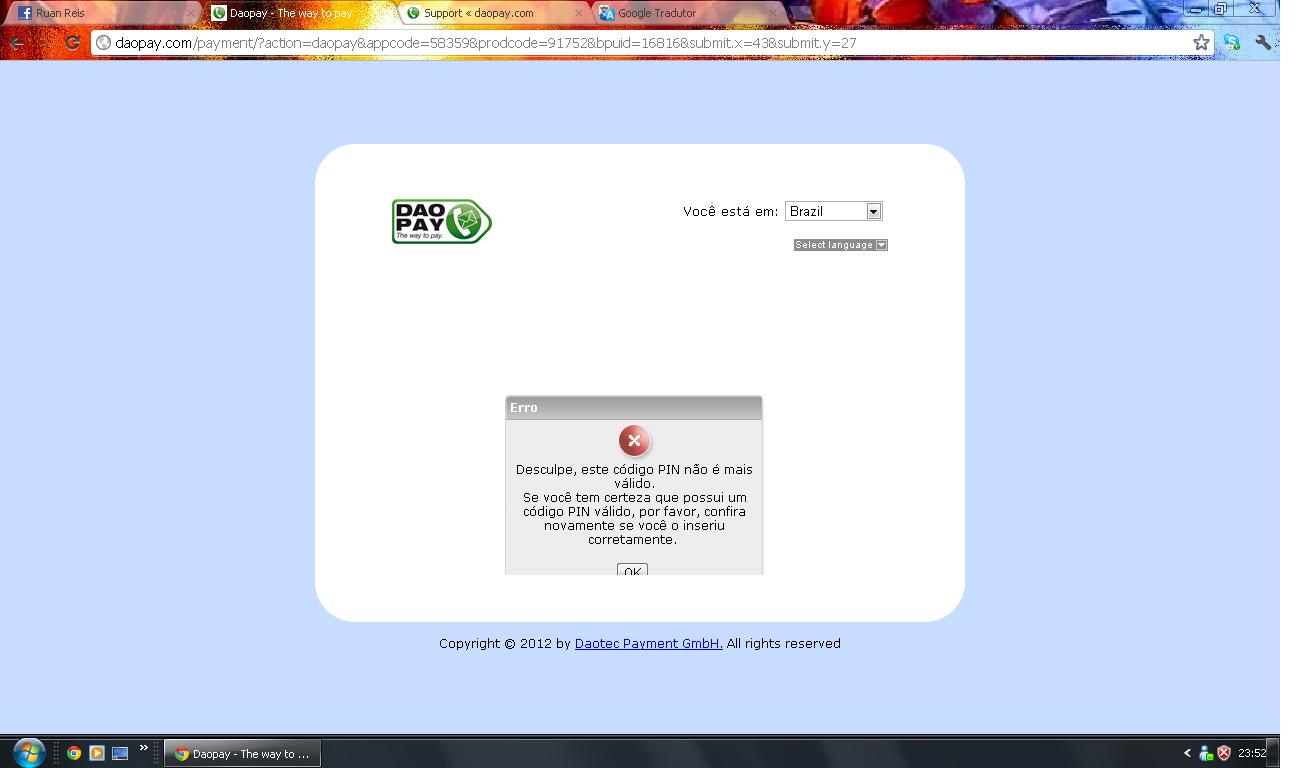Go back using the browser back arrow
This screenshot has height=768, width=1298.
(x=17, y=43)
